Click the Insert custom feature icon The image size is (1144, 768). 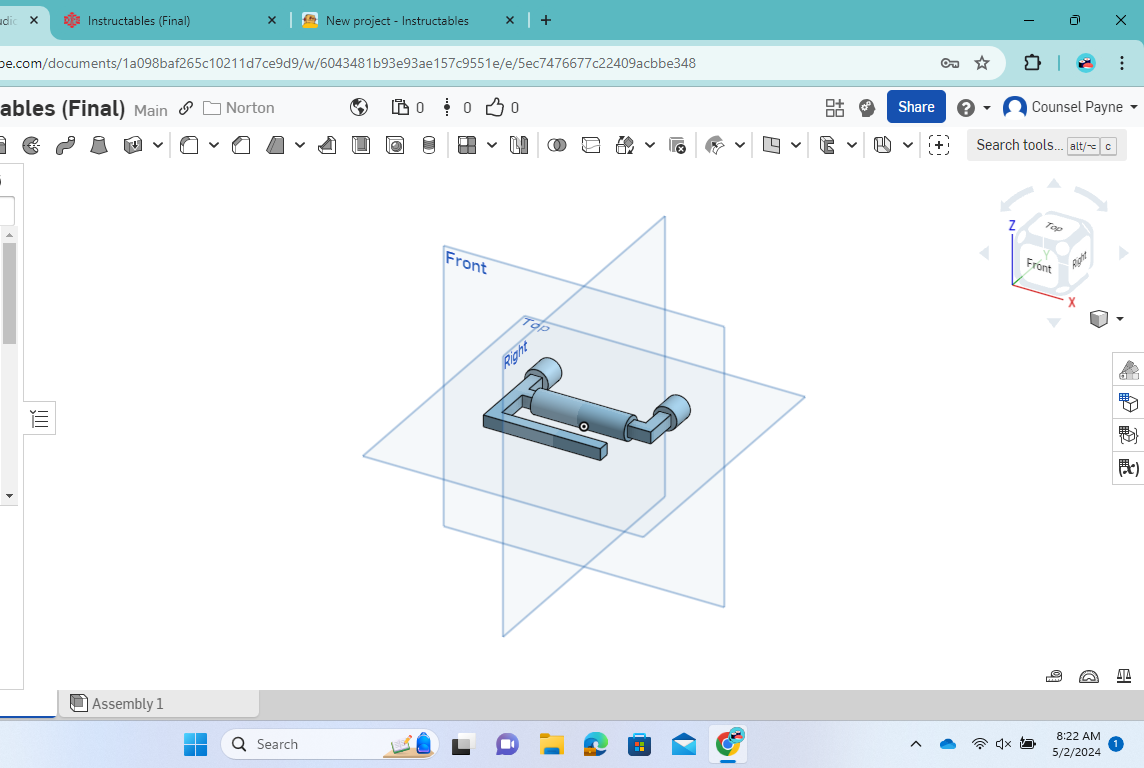(x=939, y=145)
